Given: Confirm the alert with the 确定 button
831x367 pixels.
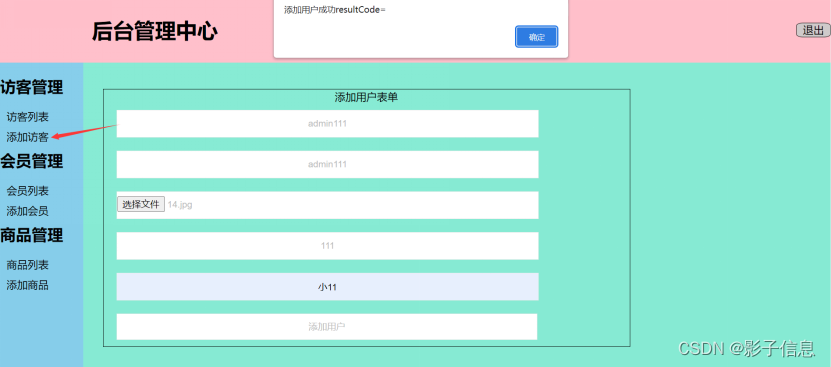Looking at the screenshot, I should coord(536,37).
